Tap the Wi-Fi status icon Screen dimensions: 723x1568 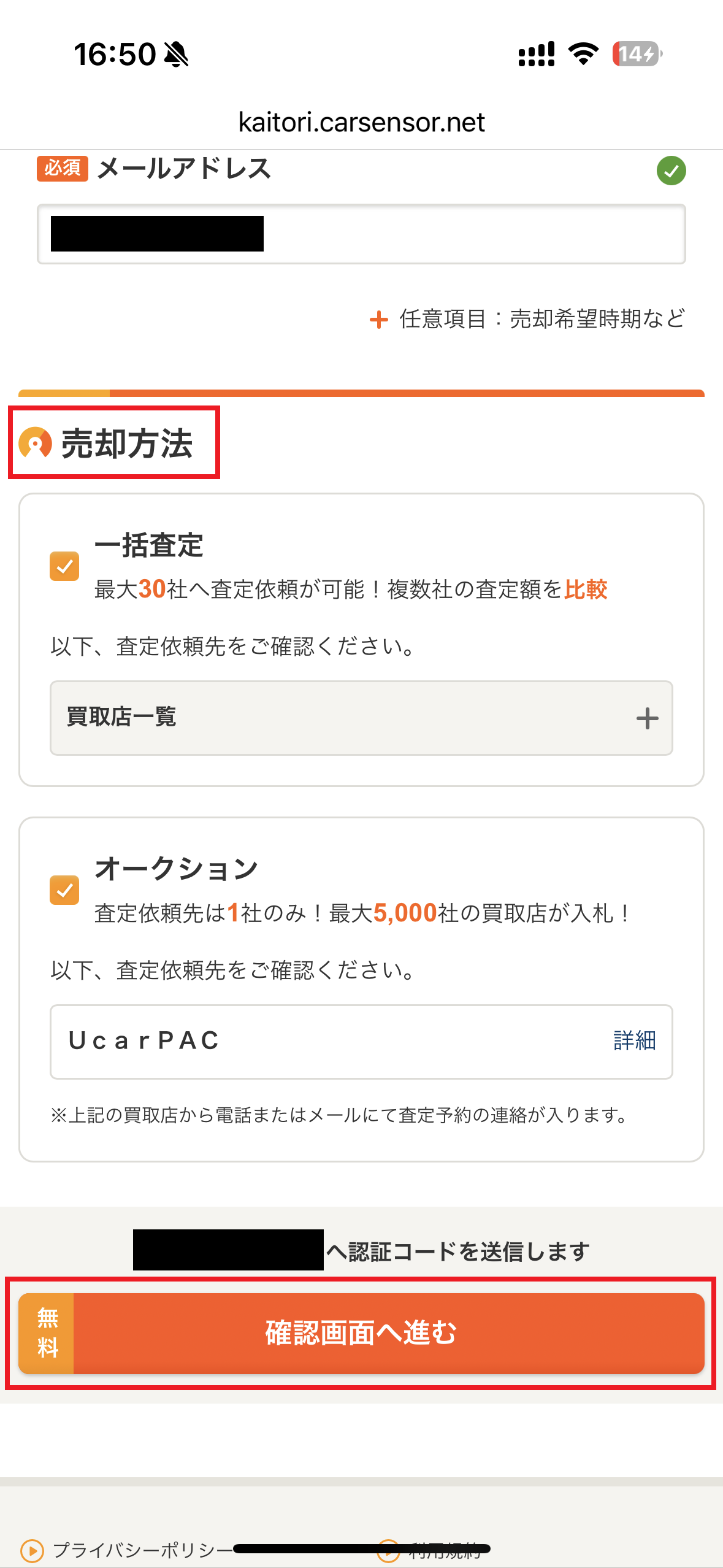[583, 54]
